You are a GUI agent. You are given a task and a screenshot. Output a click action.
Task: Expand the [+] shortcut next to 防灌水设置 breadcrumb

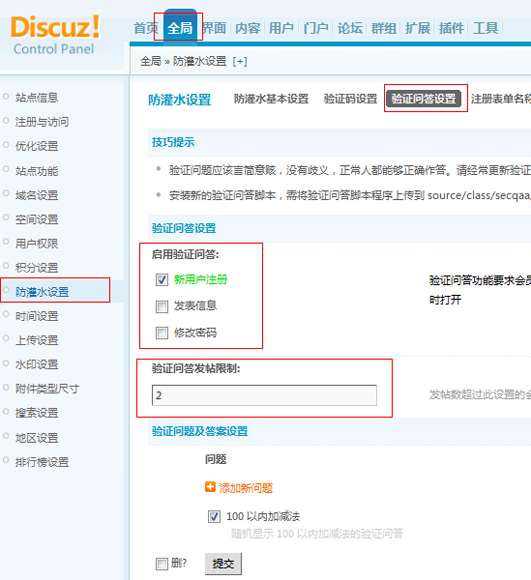click(240, 61)
